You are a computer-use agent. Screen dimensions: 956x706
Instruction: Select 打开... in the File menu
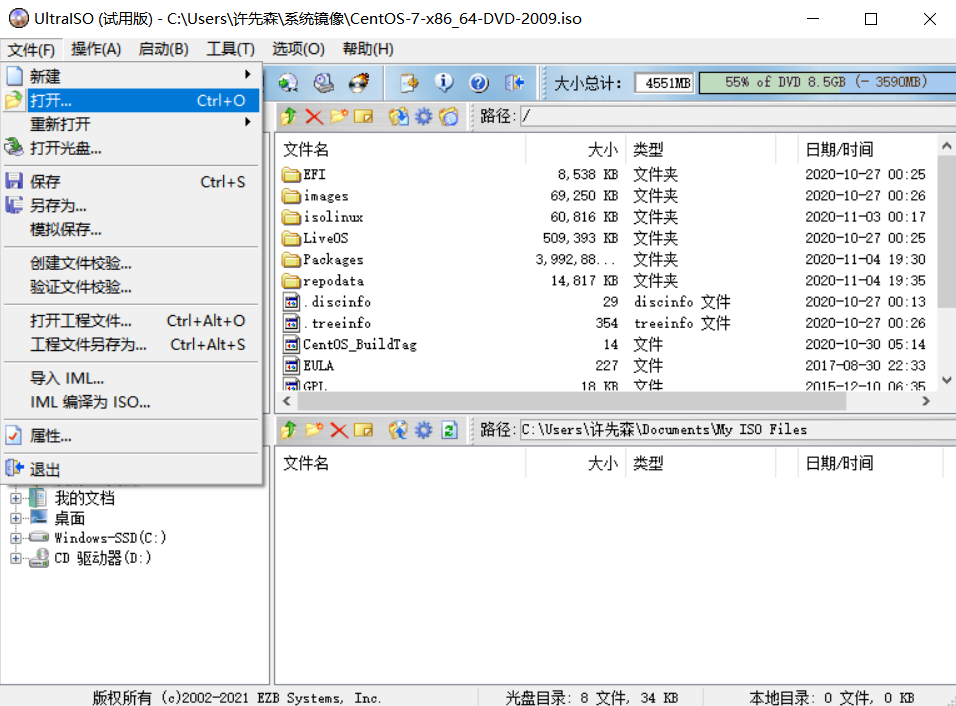(x=60, y=100)
